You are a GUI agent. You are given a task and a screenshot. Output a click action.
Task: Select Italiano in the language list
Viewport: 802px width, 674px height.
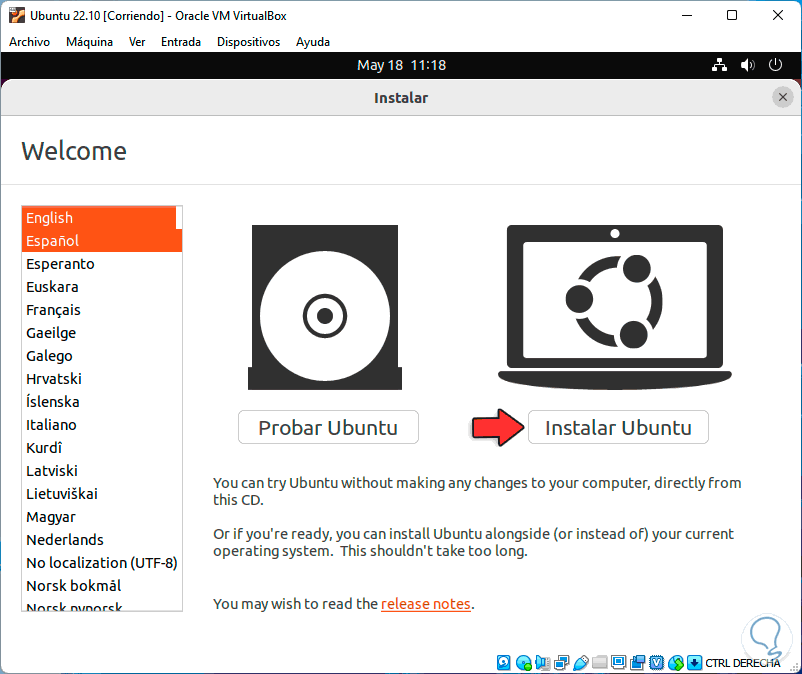point(102,425)
